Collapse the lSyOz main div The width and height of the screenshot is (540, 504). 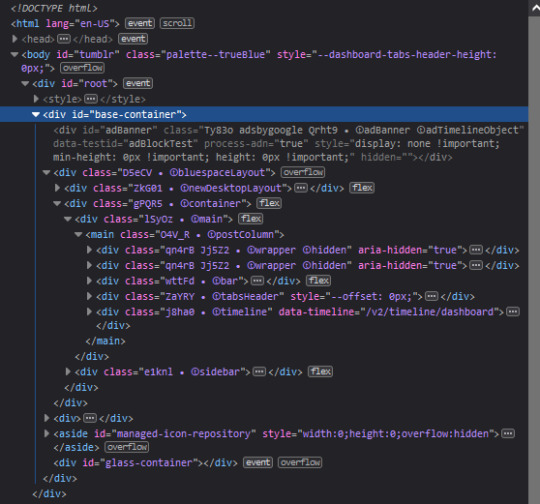(68, 219)
